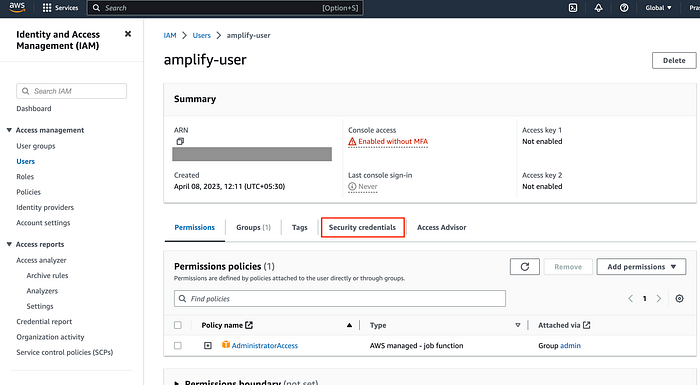The image size is (700, 385).
Task: Open Policies in the sidebar
Action: tap(29, 192)
